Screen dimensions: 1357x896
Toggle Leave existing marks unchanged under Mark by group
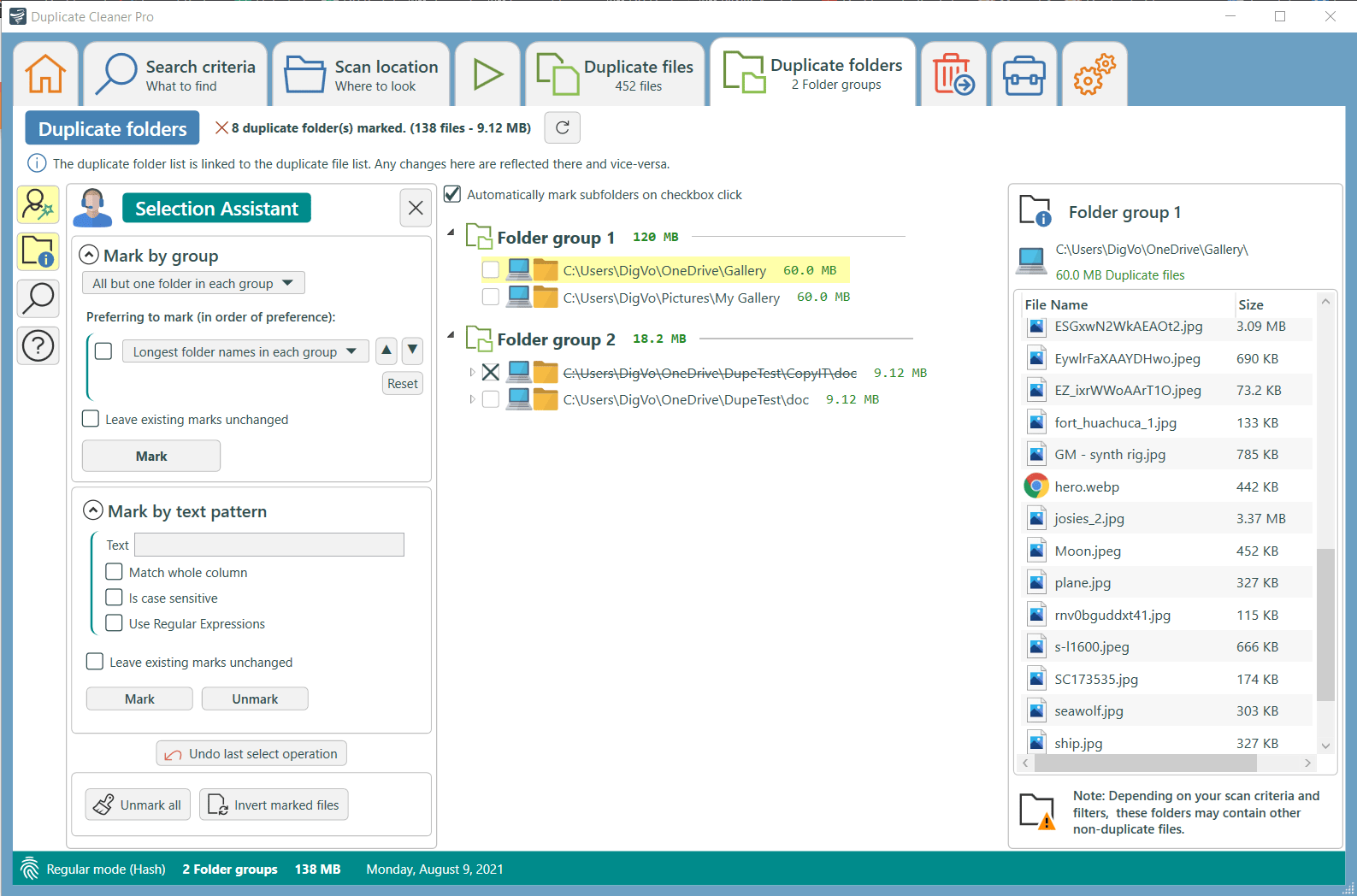point(91,418)
